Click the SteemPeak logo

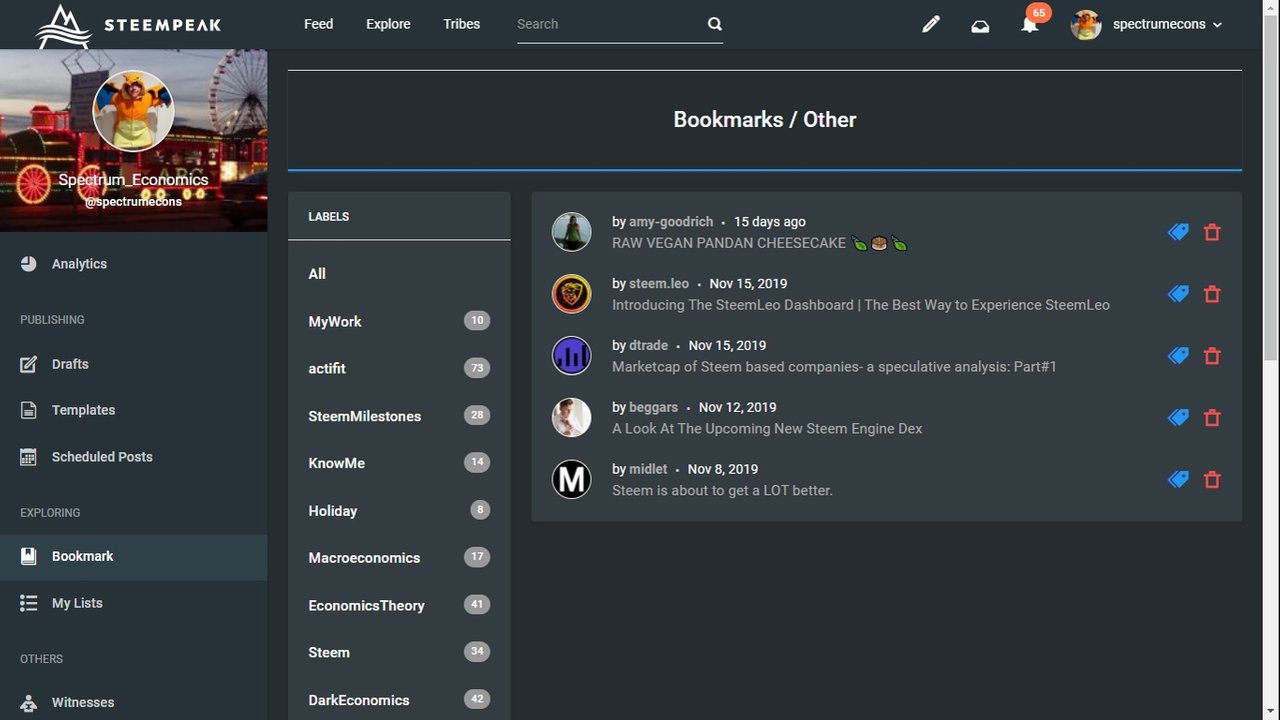point(128,25)
